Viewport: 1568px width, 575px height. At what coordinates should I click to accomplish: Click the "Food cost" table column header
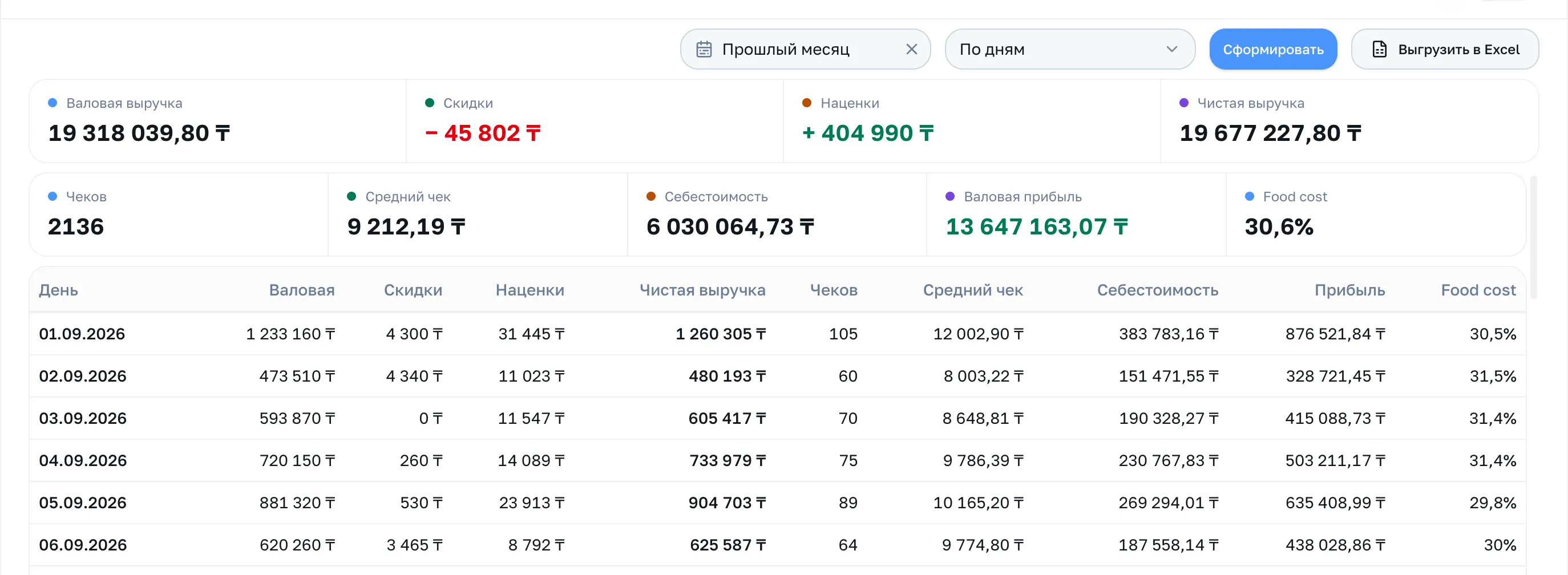pyautogui.click(x=1478, y=290)
